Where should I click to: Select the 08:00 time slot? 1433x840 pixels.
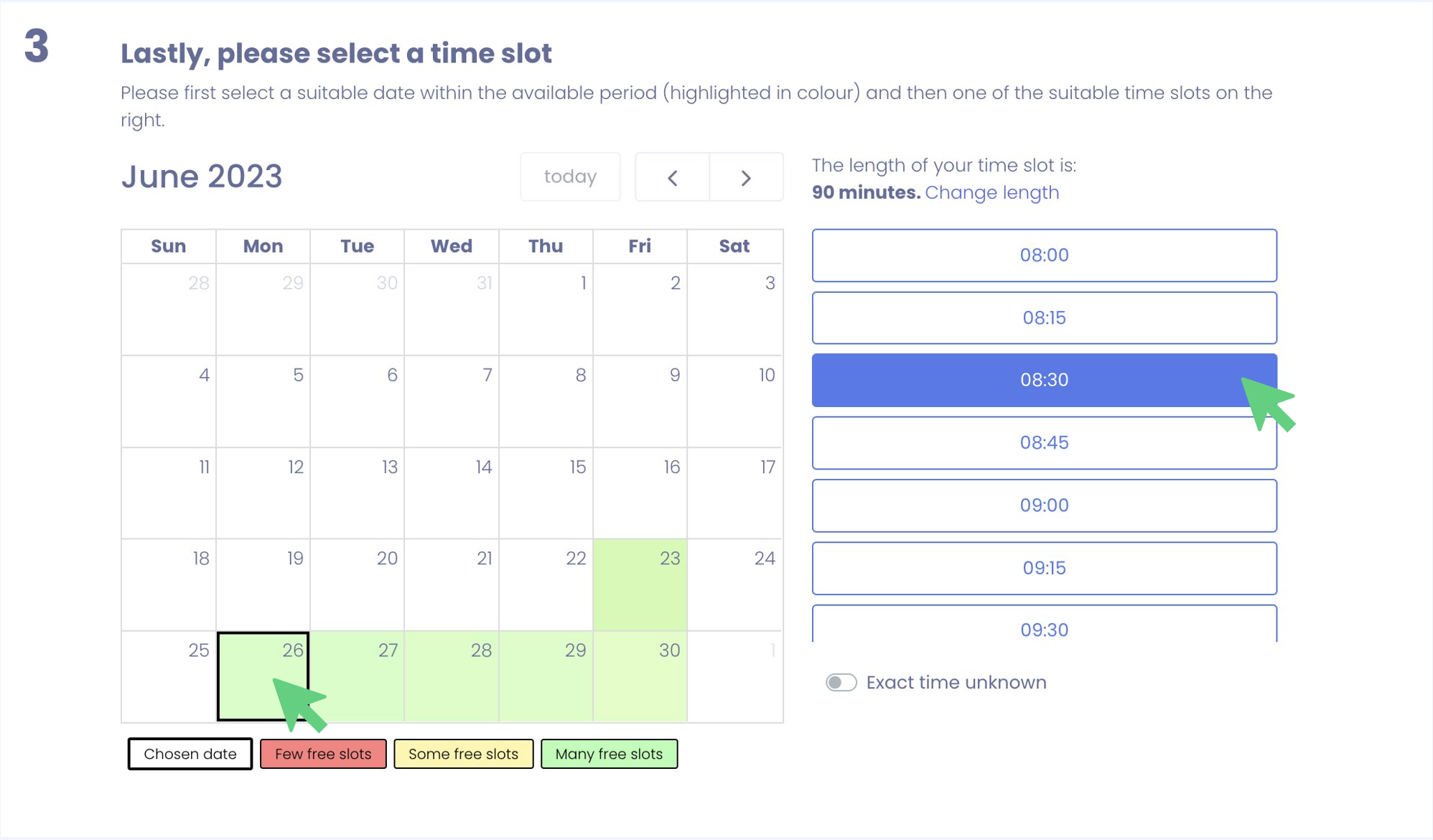pyautogui.click(x=1044, y=255)
